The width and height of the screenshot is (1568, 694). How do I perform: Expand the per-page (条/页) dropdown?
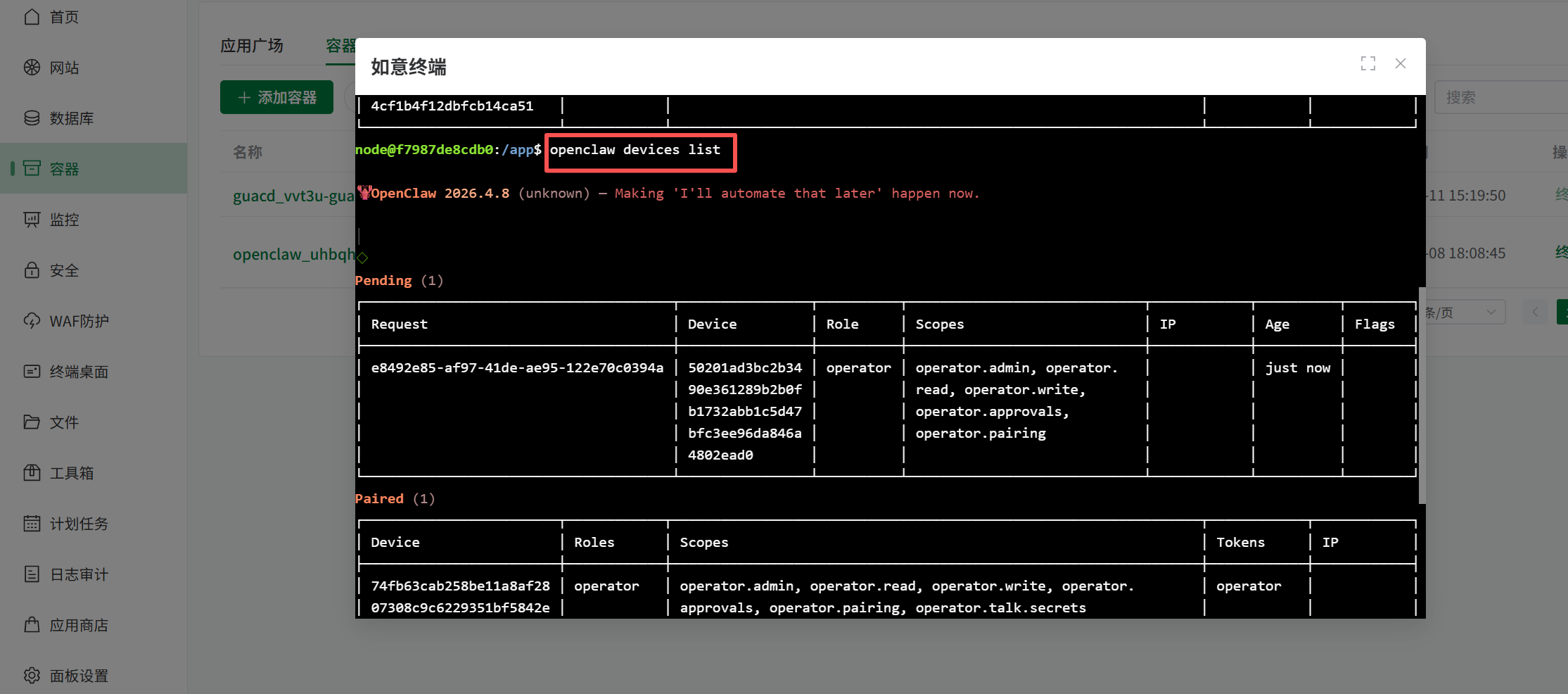[x=1463, y=313]
